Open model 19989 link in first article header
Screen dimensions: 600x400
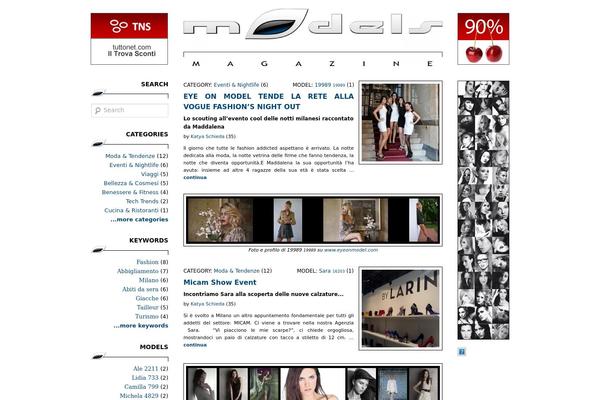pos(330,85)
